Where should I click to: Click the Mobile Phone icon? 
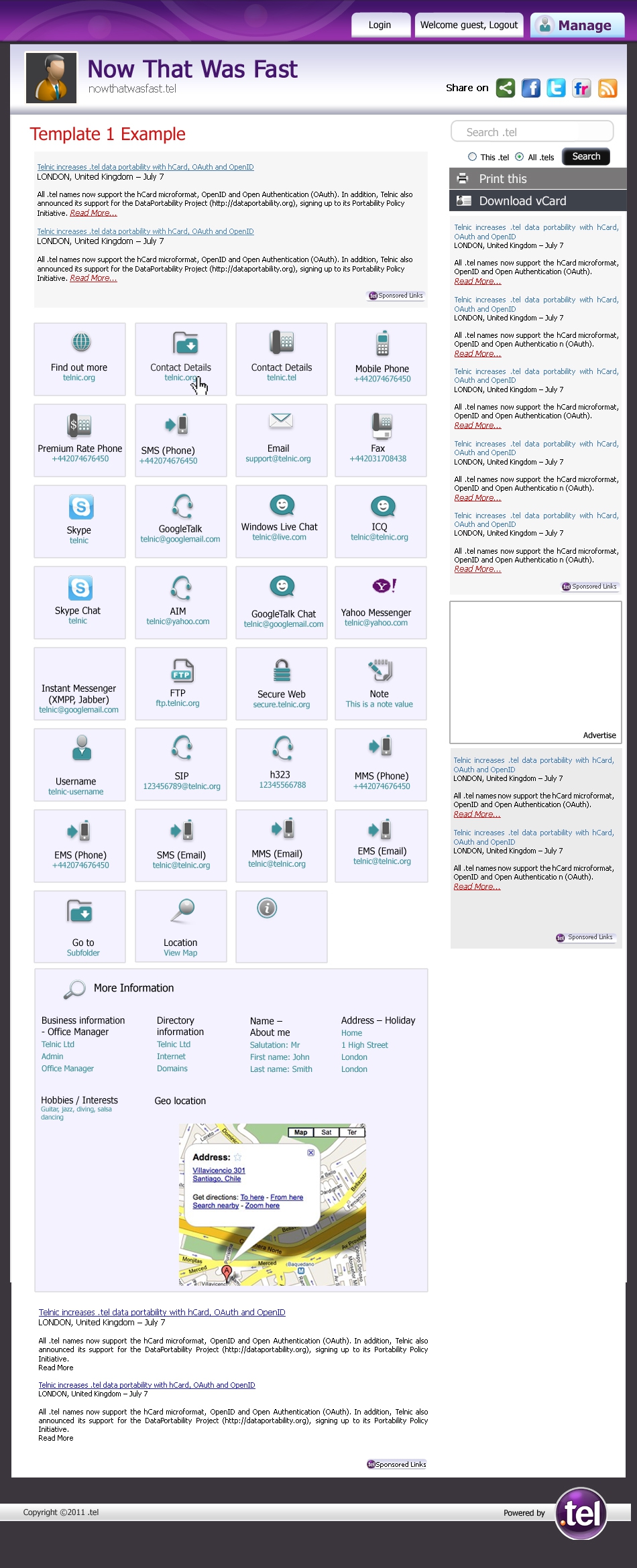tap(382, 343)
